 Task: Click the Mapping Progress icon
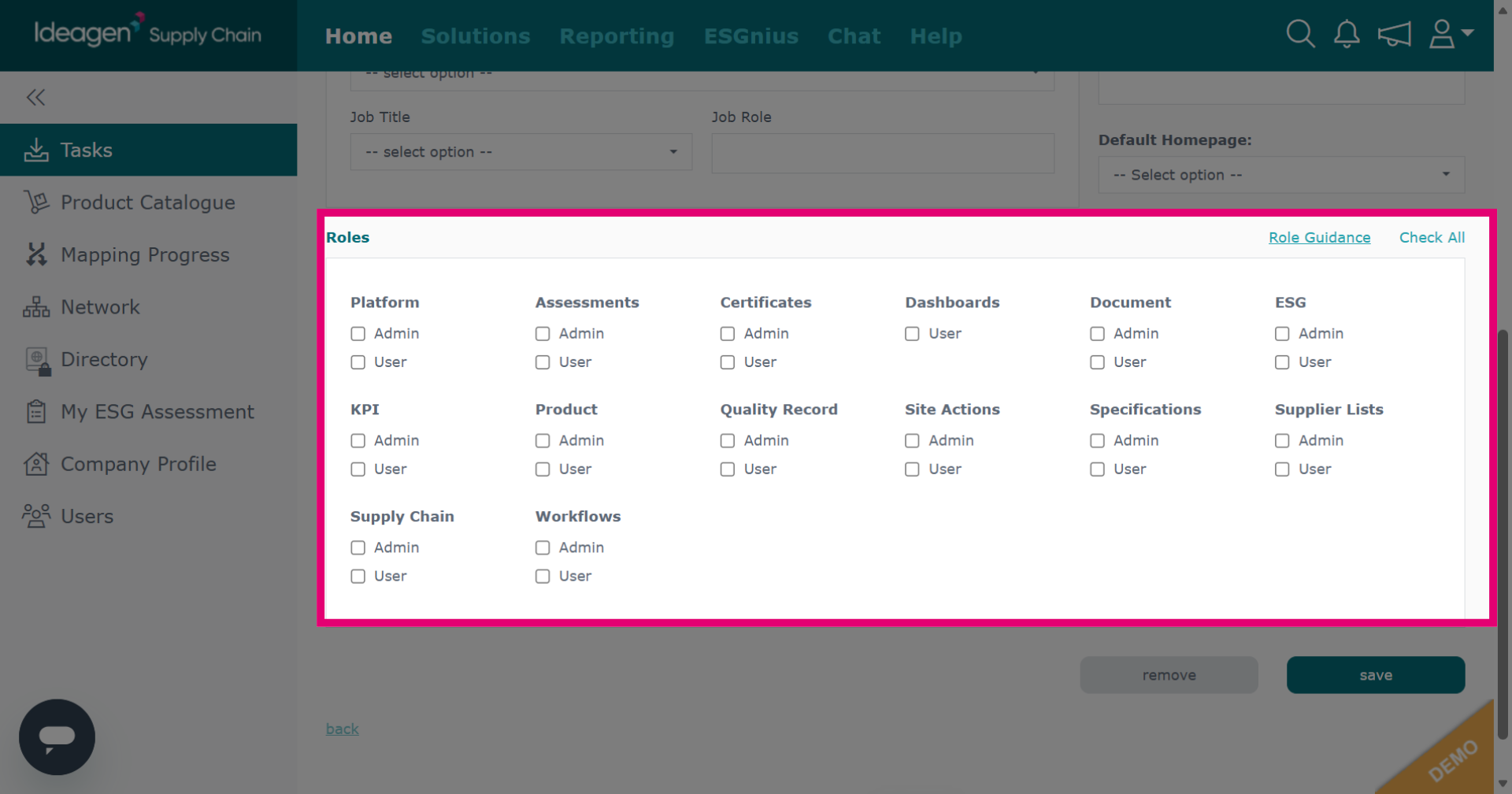(x=36, y=254)
